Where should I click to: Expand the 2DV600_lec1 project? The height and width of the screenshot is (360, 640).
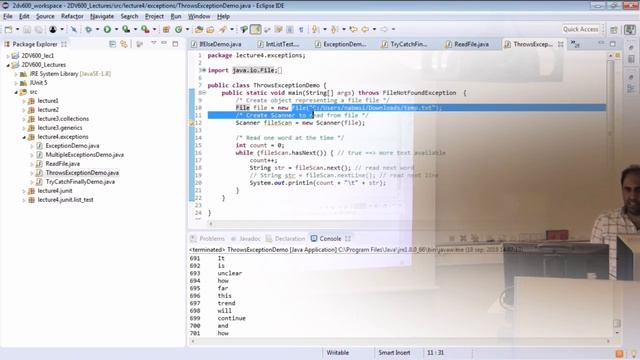(x=8, y=56)
